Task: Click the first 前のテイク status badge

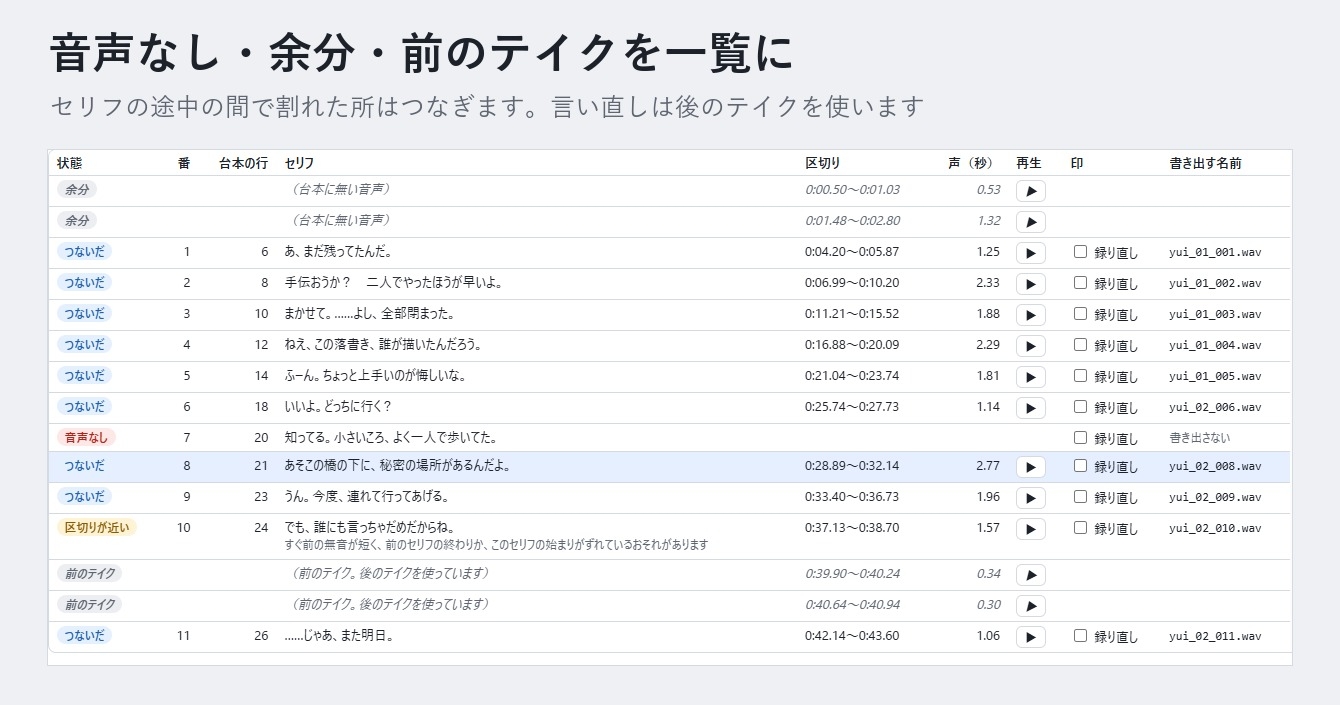Action: pyautogui.click(x=89, y=574)
